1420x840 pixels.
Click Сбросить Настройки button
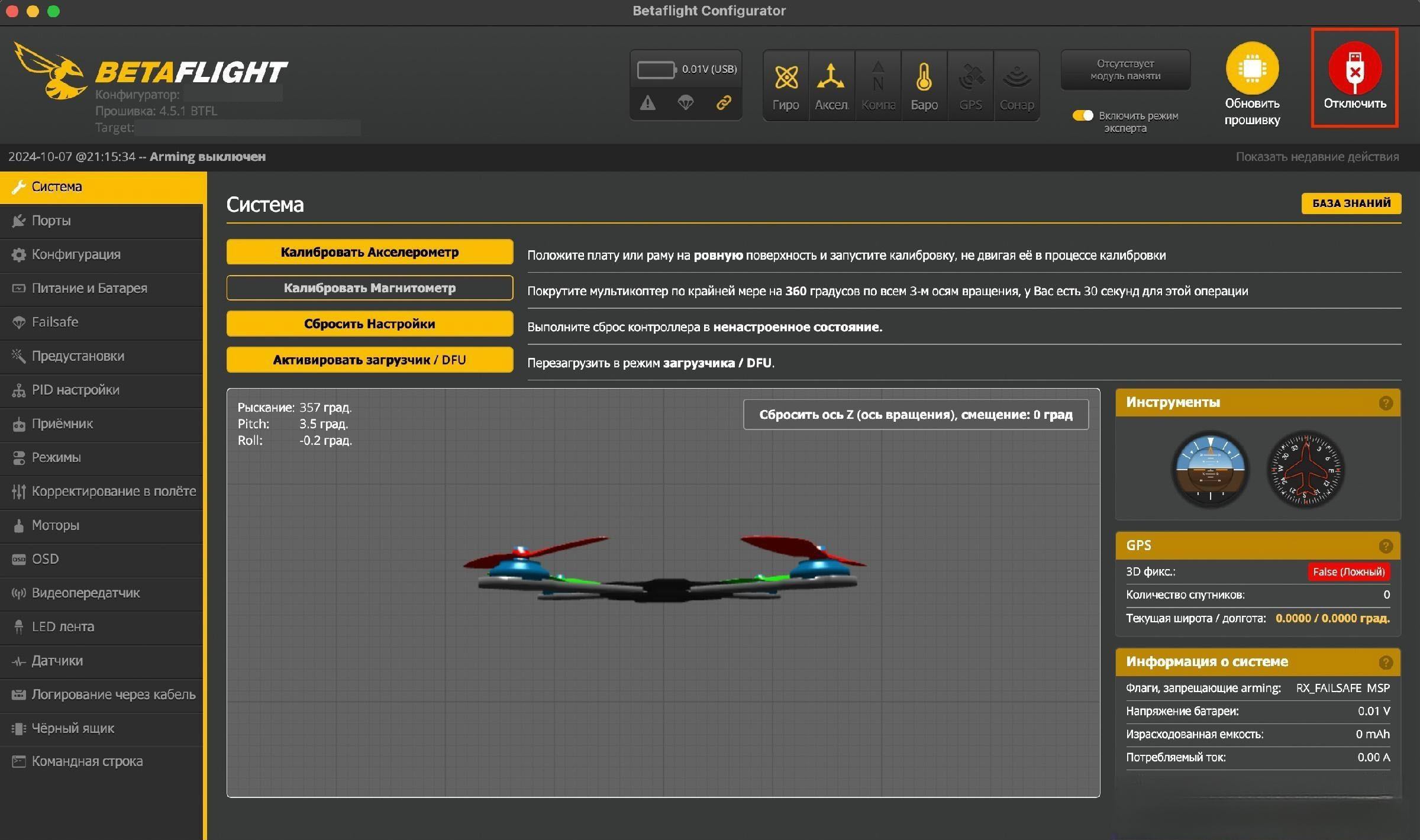click(x=370, y=324)
